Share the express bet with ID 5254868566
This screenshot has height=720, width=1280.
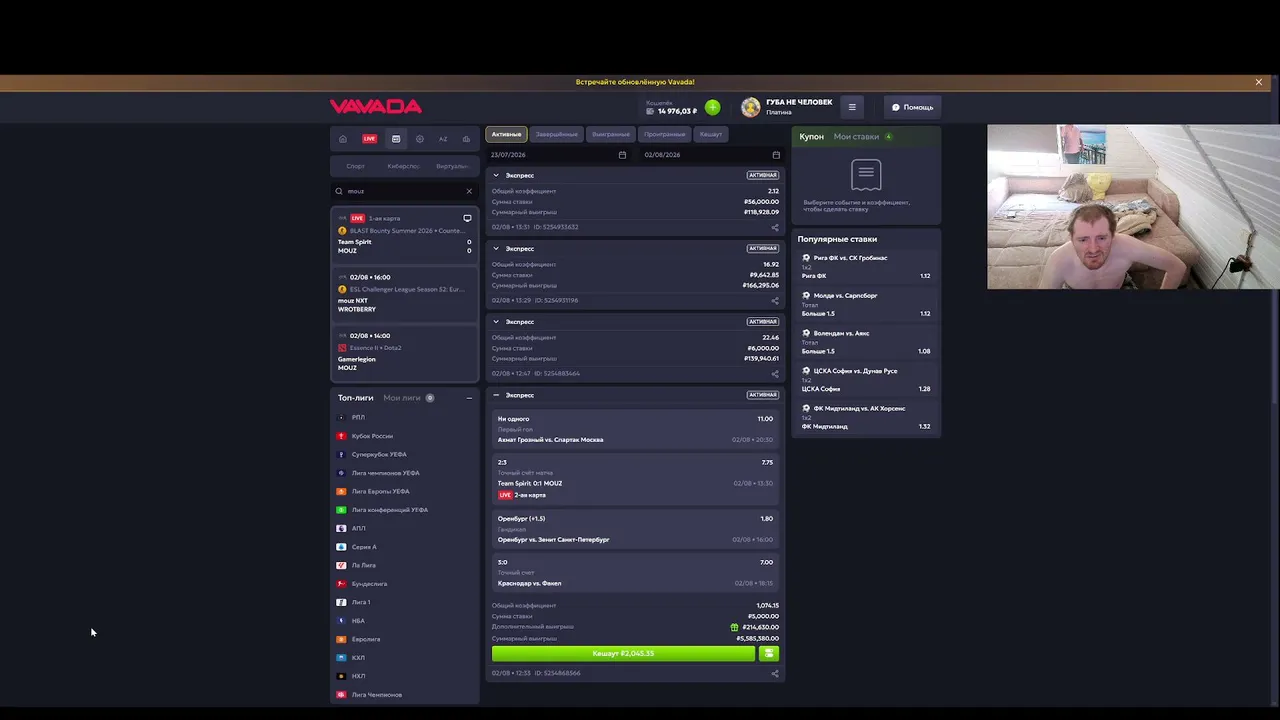(774, 673)
